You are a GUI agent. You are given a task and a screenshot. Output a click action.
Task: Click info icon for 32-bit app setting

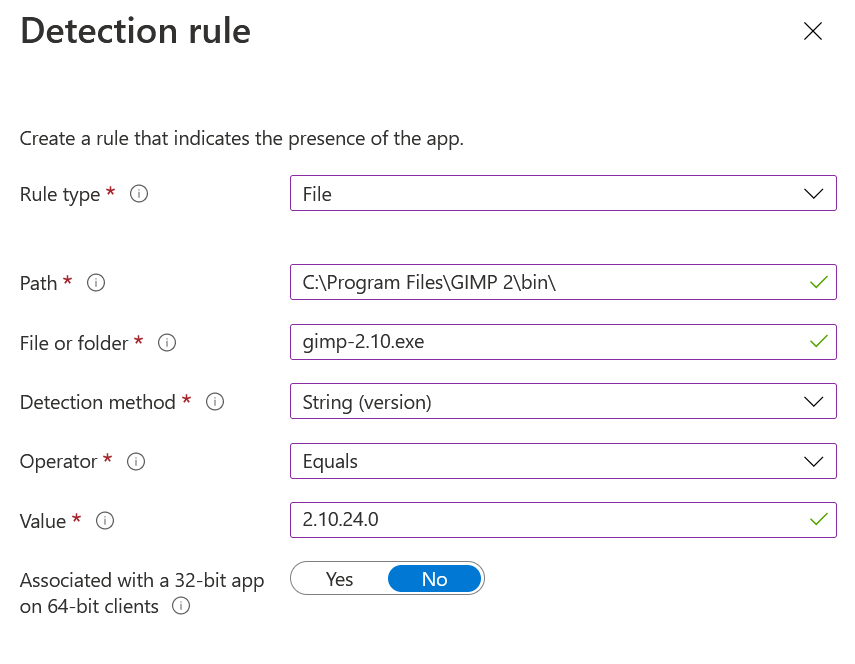click(181, 606)
